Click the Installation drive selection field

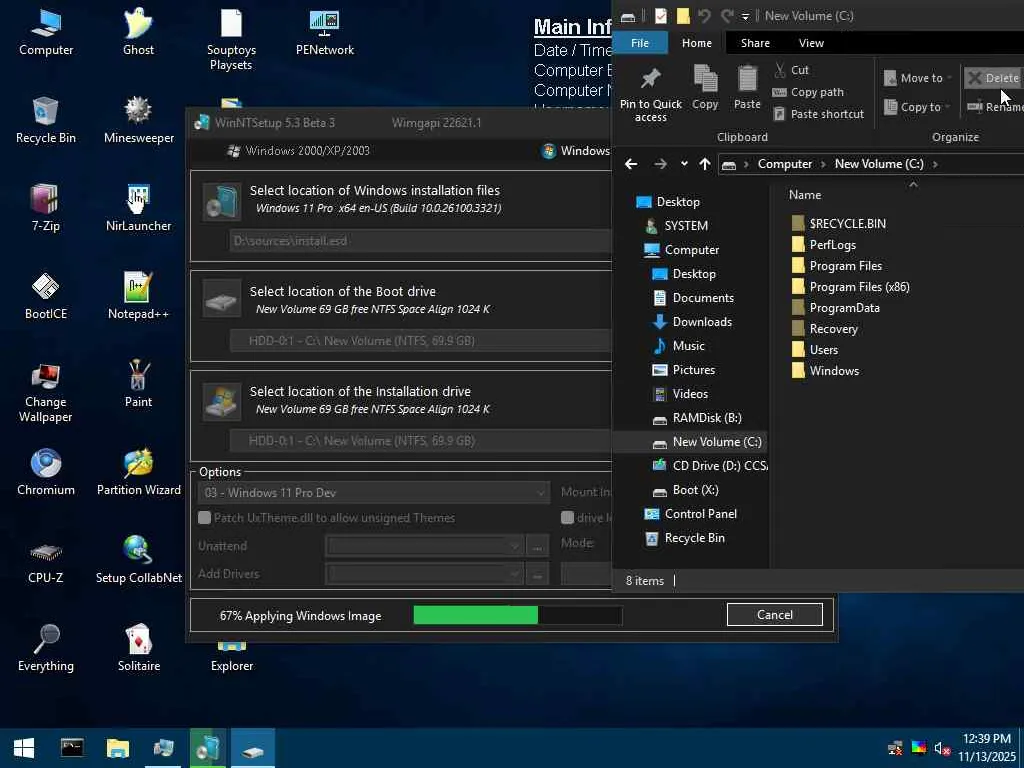tap(421, 441)
